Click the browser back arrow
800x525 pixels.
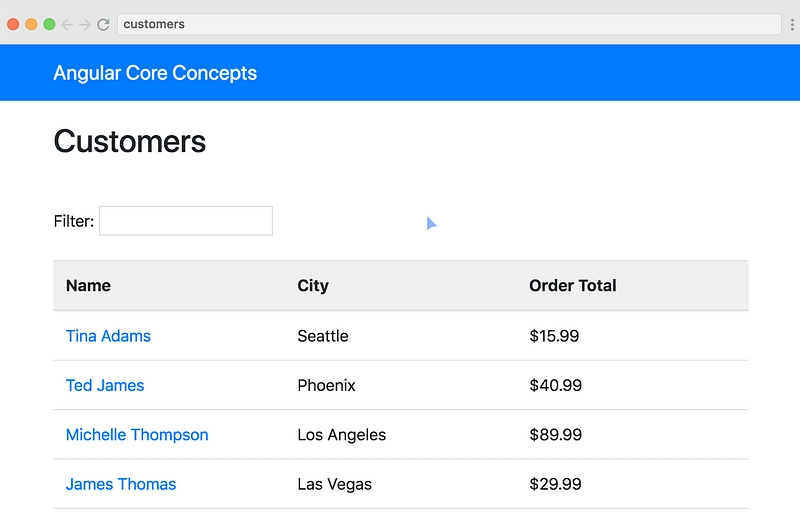pos(67,24)
